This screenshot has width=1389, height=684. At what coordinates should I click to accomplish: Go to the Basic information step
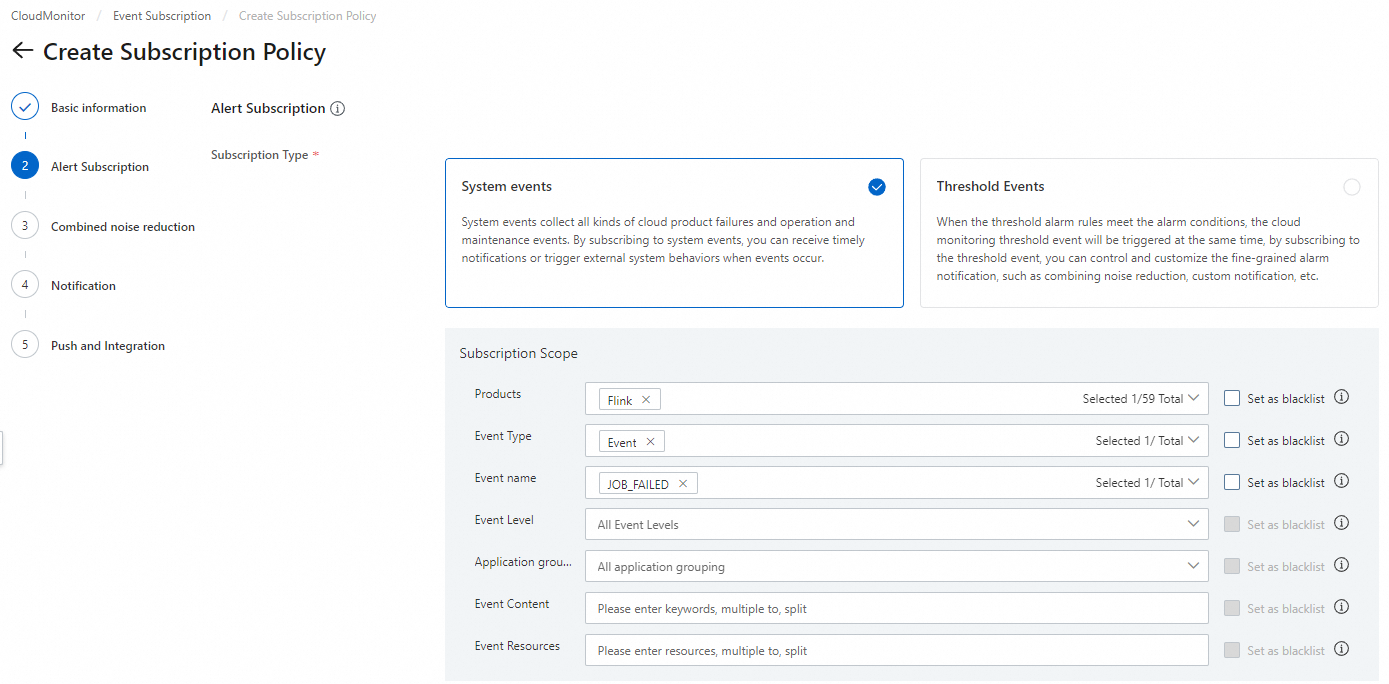click(98, 108)
